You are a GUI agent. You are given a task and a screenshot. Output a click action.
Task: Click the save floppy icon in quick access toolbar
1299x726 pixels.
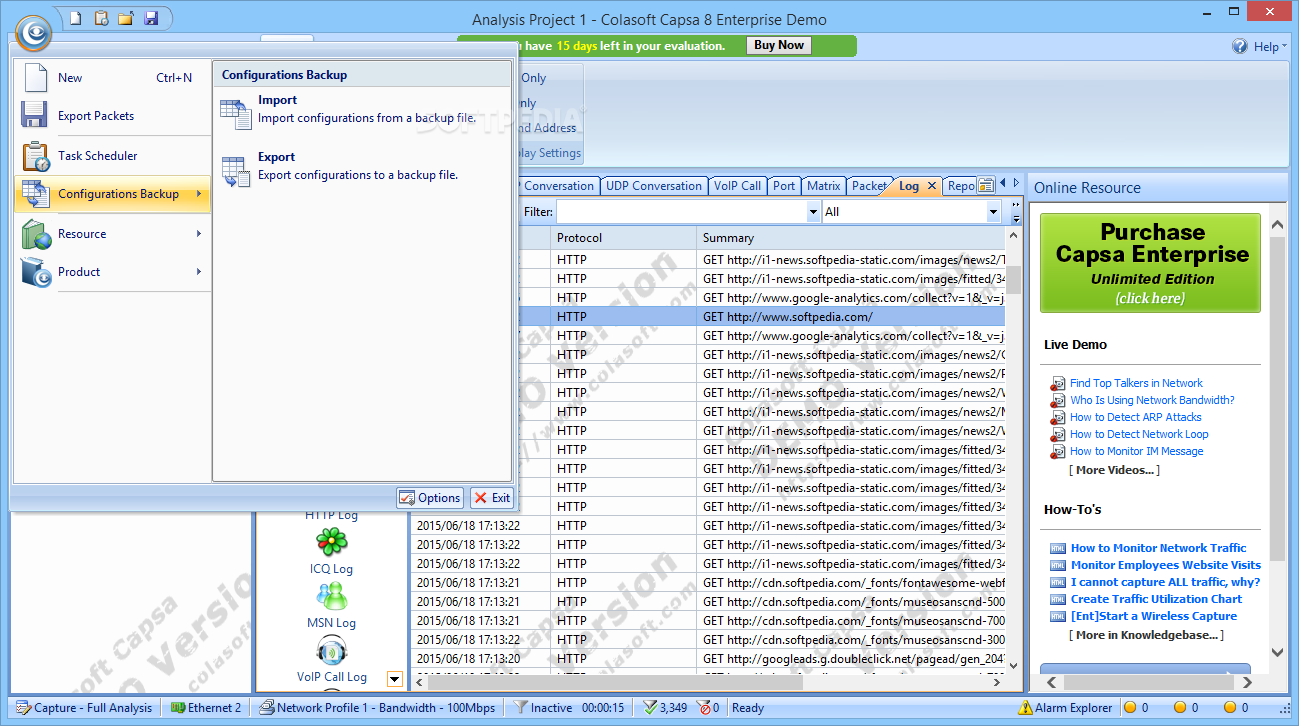[150, 18]
